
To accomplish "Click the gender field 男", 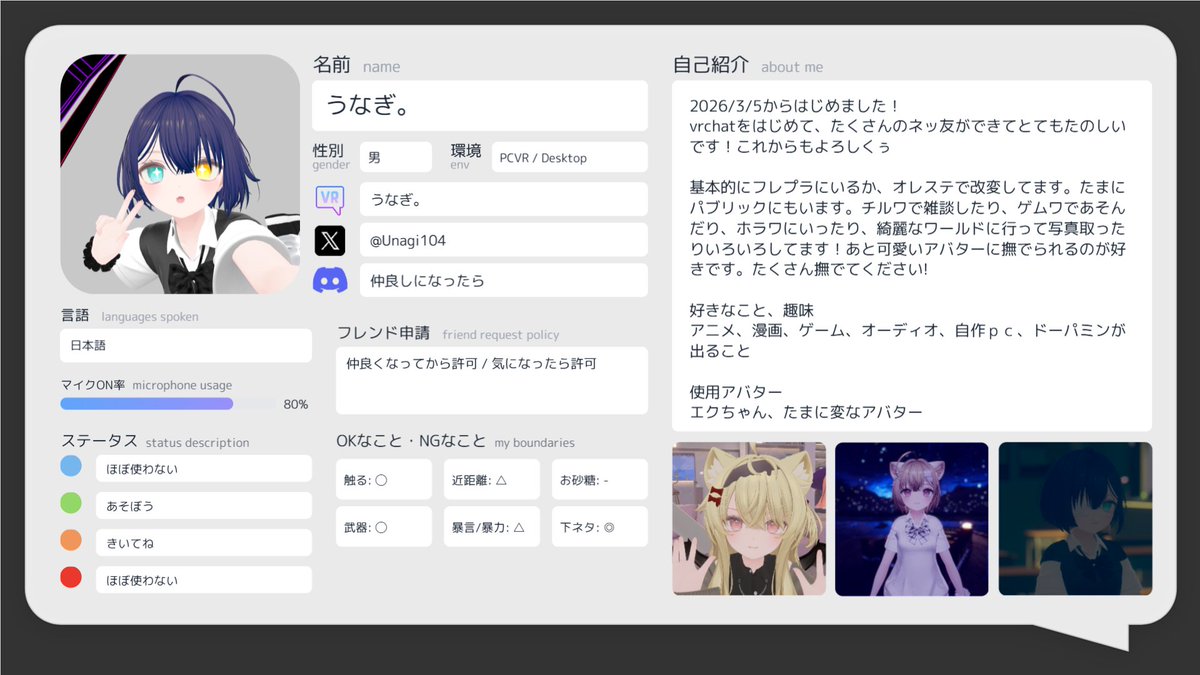I will click(x=396, y=157).
